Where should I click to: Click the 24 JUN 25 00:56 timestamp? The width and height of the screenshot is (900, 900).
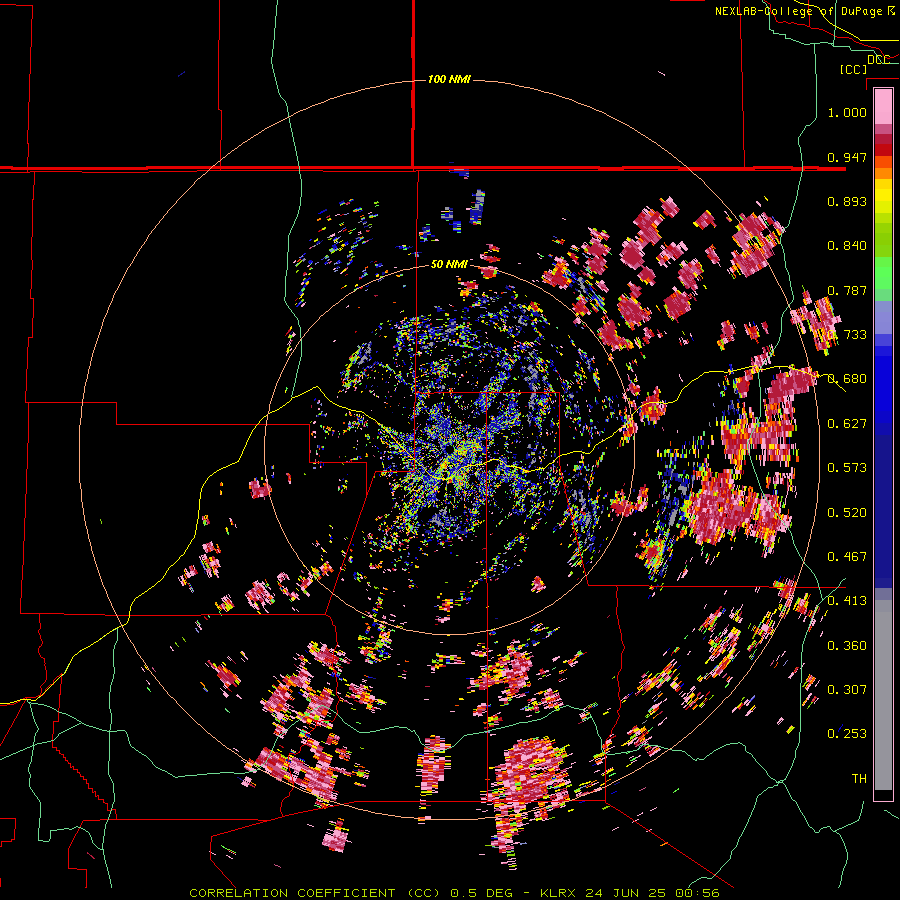point(652,893)
